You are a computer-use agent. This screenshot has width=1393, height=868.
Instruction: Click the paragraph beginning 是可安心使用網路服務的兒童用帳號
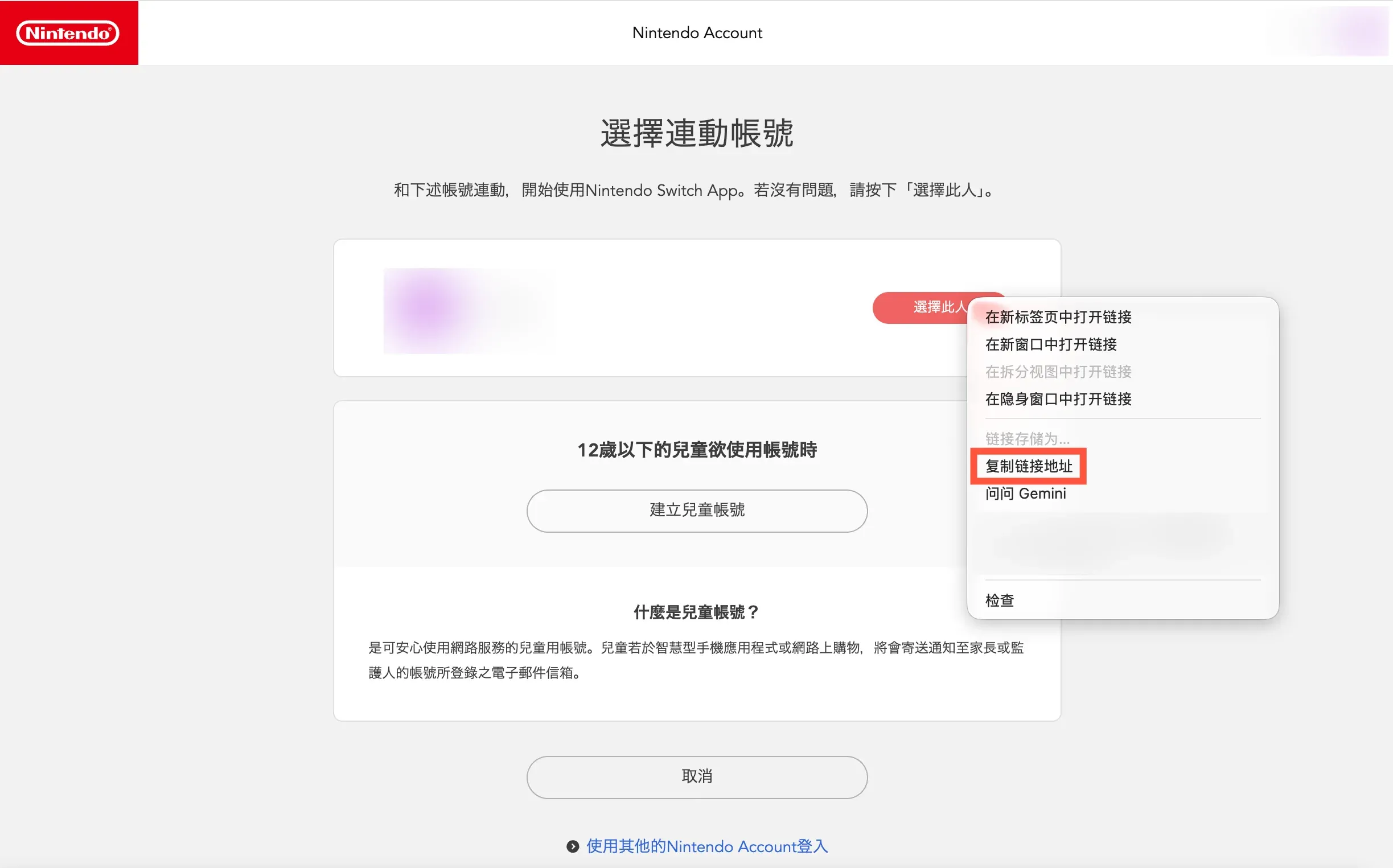tap(696, 660)
